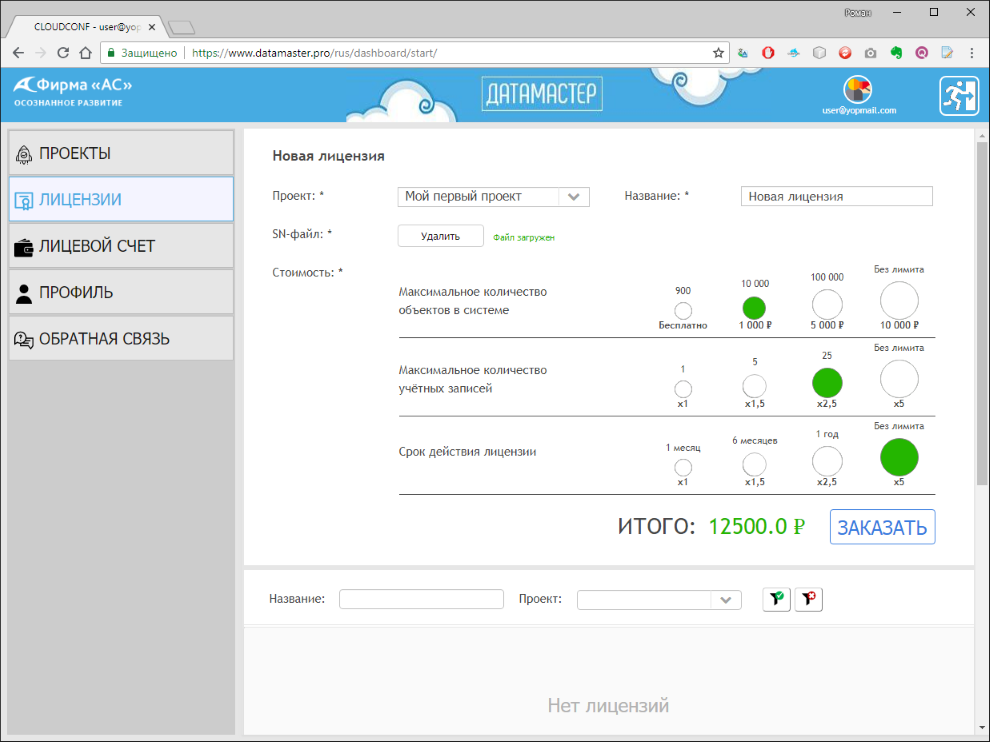The height and width of the screenshot is (742, 990).
Task: Click the Датамастер logo
Action: [542, 93]
